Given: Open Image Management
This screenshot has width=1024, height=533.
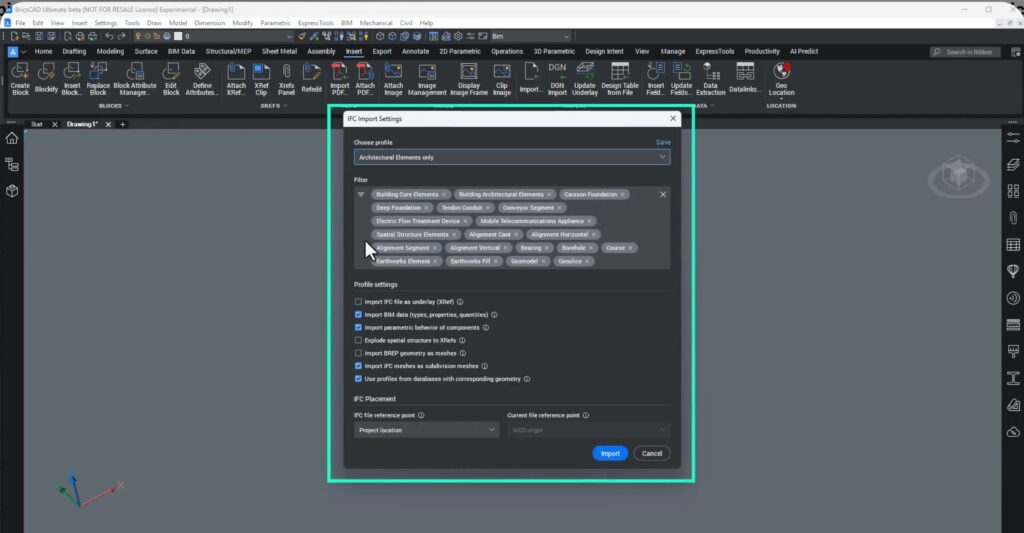Looking at the screenshot, I should click(427, 78).
